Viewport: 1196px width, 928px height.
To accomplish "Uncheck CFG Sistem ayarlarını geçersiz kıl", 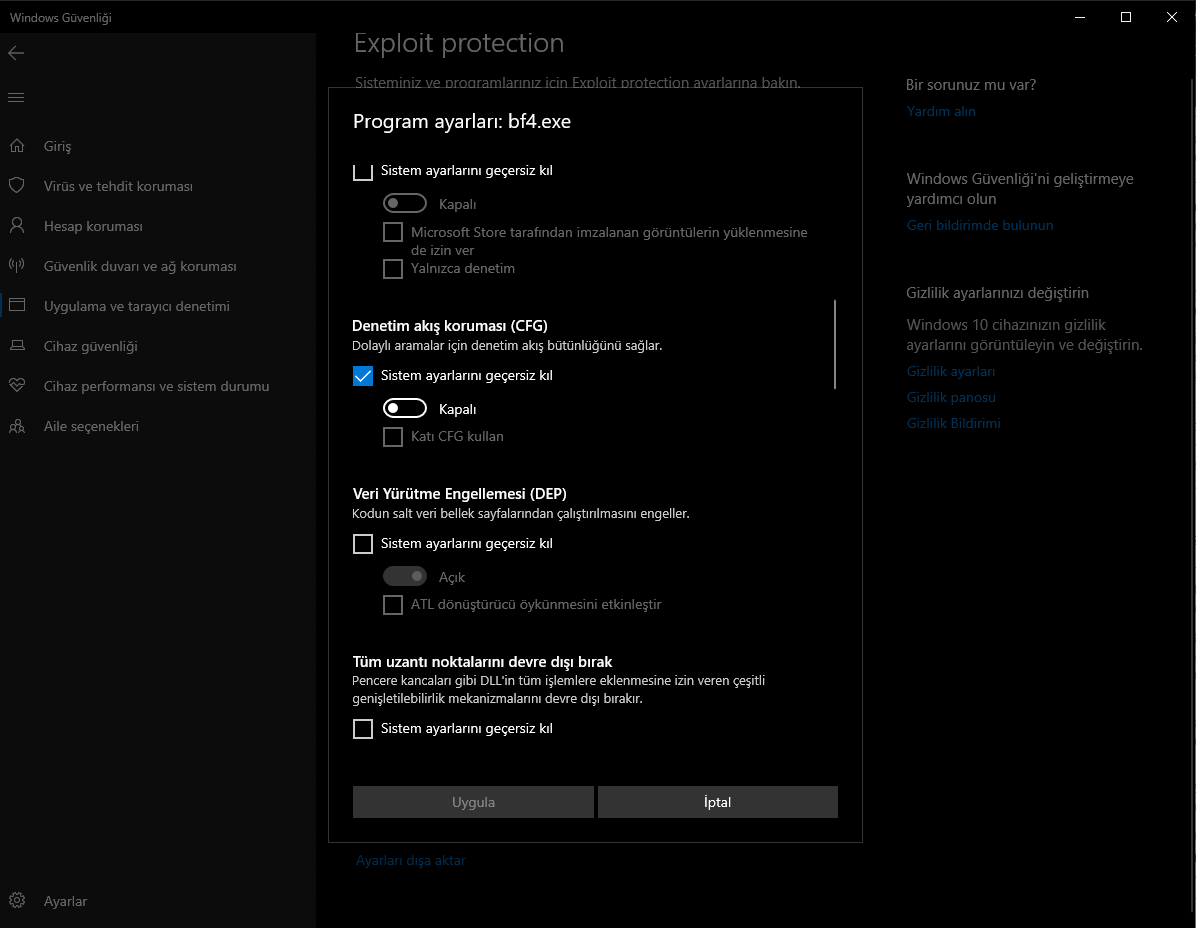I will 363,376.
